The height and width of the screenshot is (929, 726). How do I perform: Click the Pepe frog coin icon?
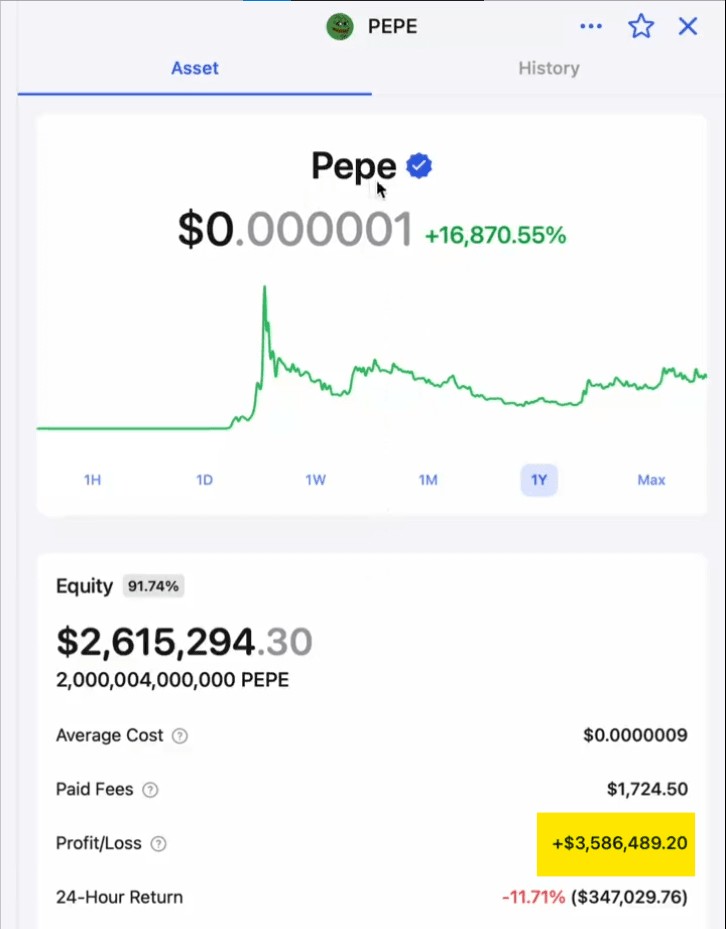coord(341,26)
